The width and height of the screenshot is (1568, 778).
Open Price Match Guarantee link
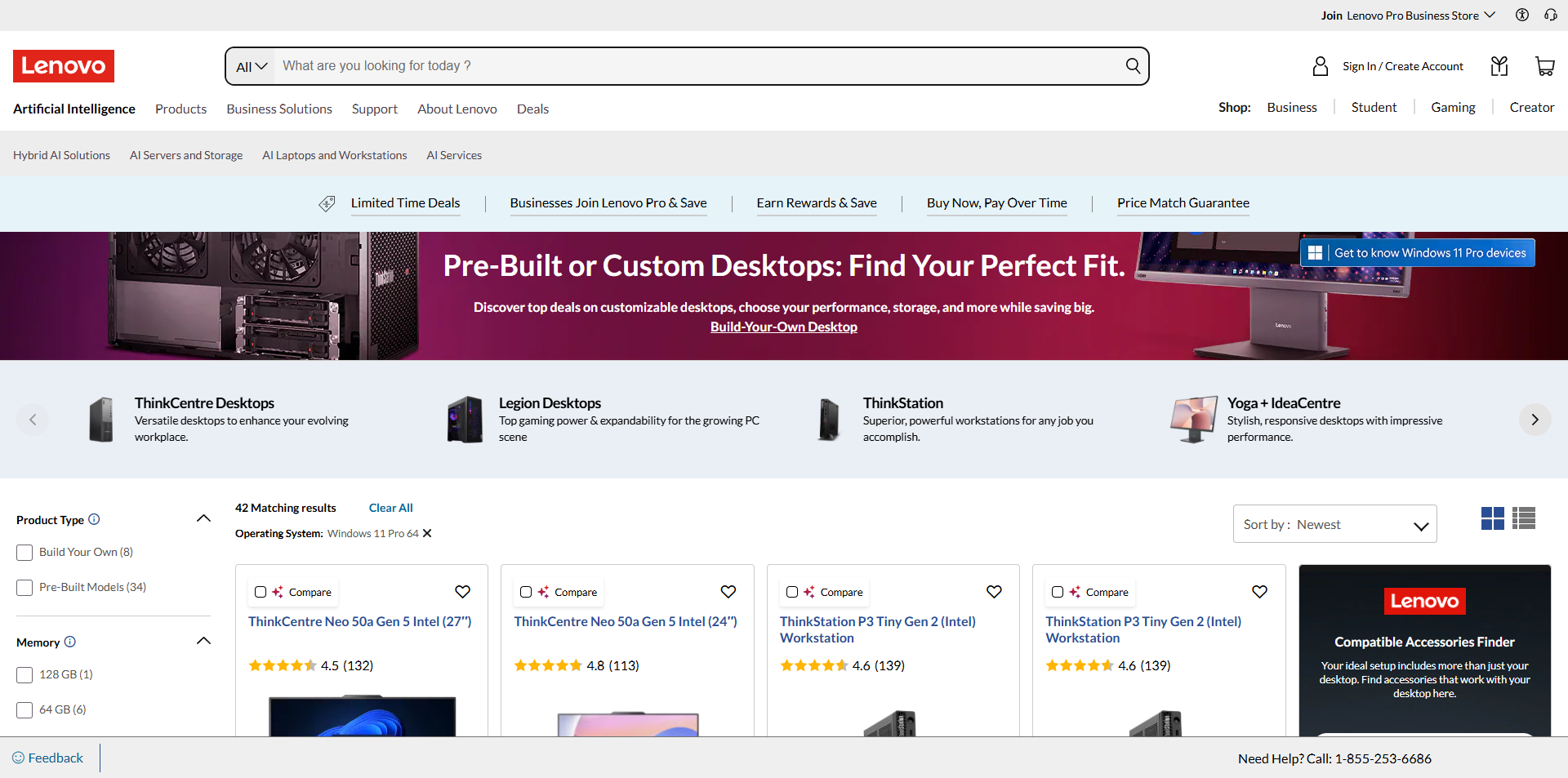tap(1183, 203)
